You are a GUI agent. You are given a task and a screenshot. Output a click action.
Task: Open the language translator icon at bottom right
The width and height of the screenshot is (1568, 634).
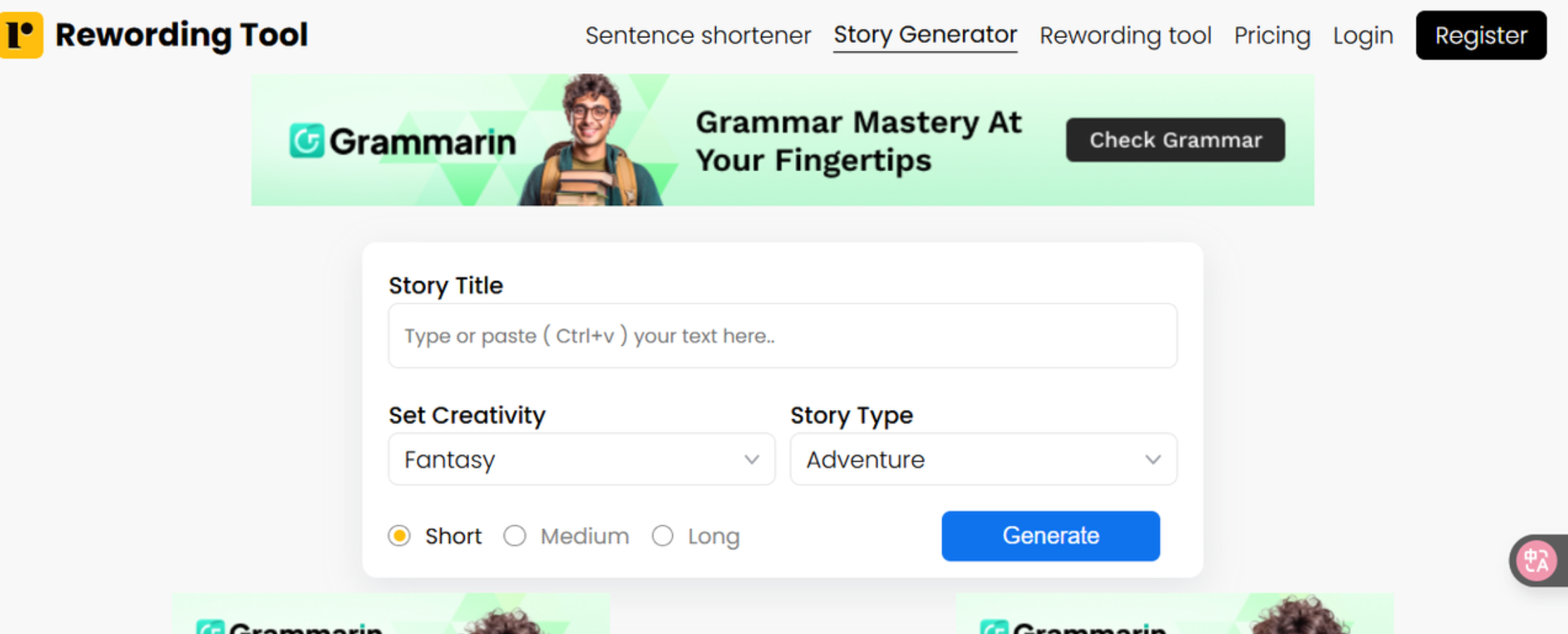(x=1537, y=561)
